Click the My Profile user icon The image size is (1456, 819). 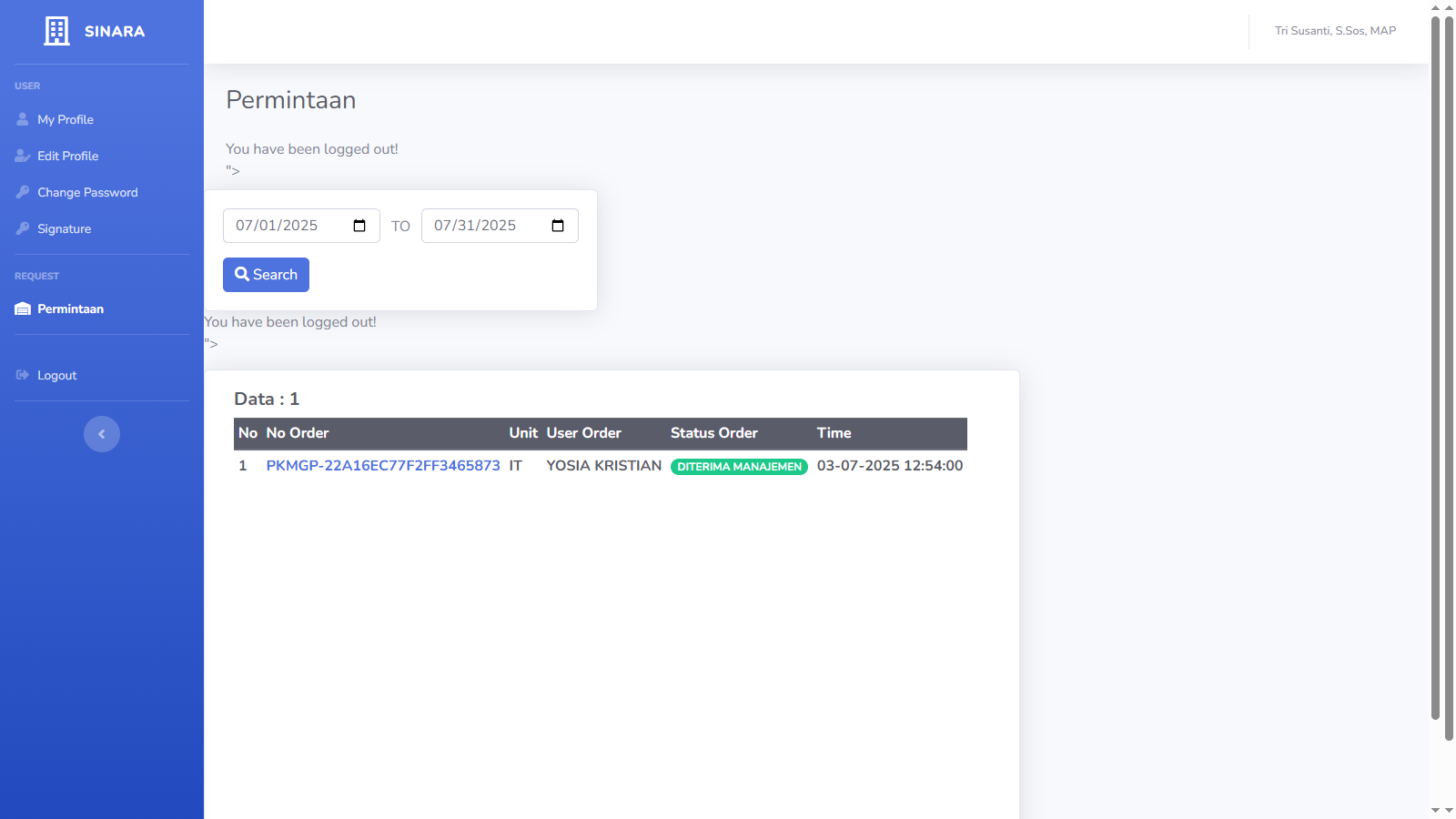pyautogui.click(x=23, y=119)
